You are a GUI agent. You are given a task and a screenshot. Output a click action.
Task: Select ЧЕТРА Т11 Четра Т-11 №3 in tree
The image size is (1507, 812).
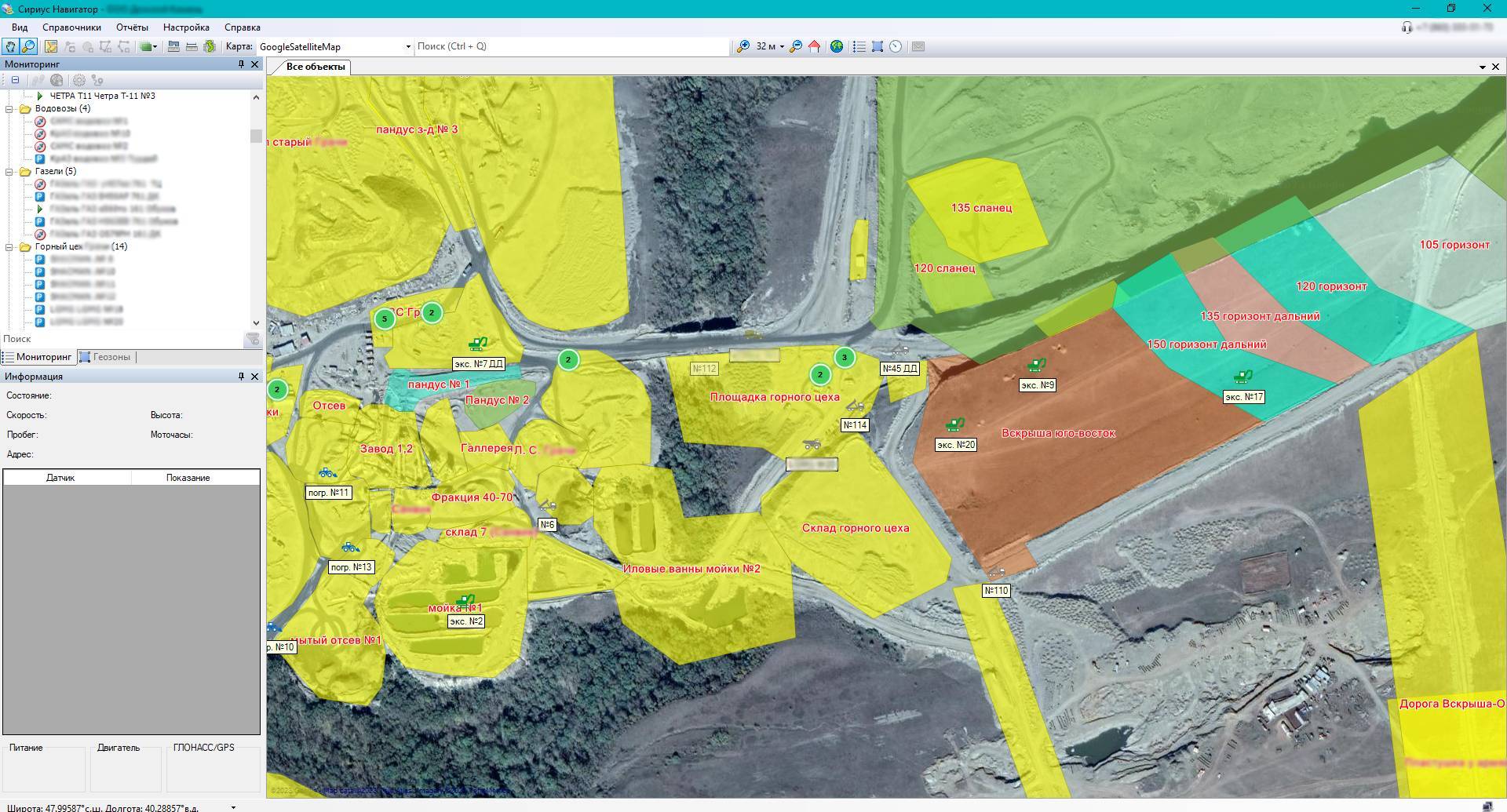(x=102, y=96)
